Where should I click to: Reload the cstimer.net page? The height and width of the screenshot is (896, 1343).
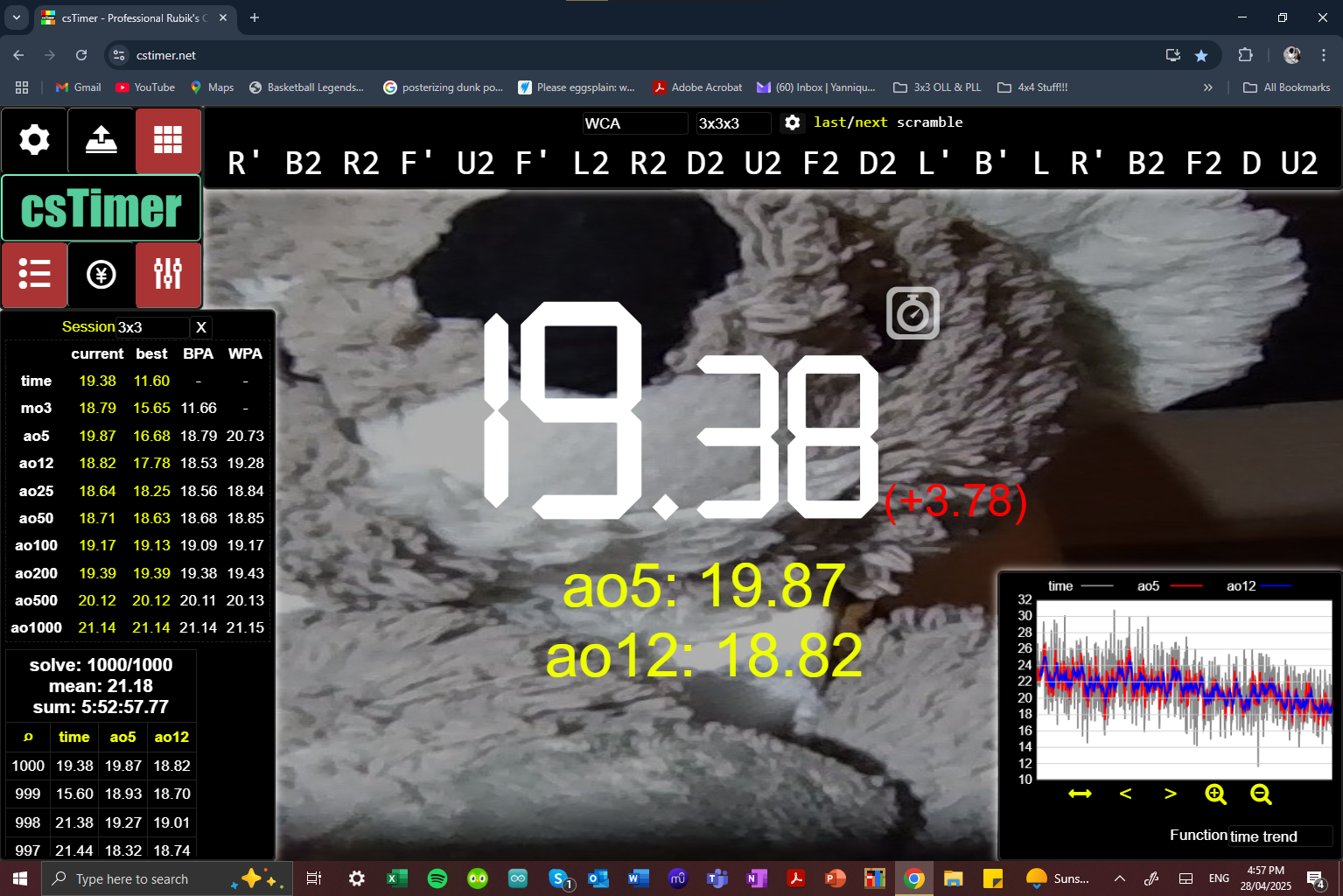click(x=81, y=55)
